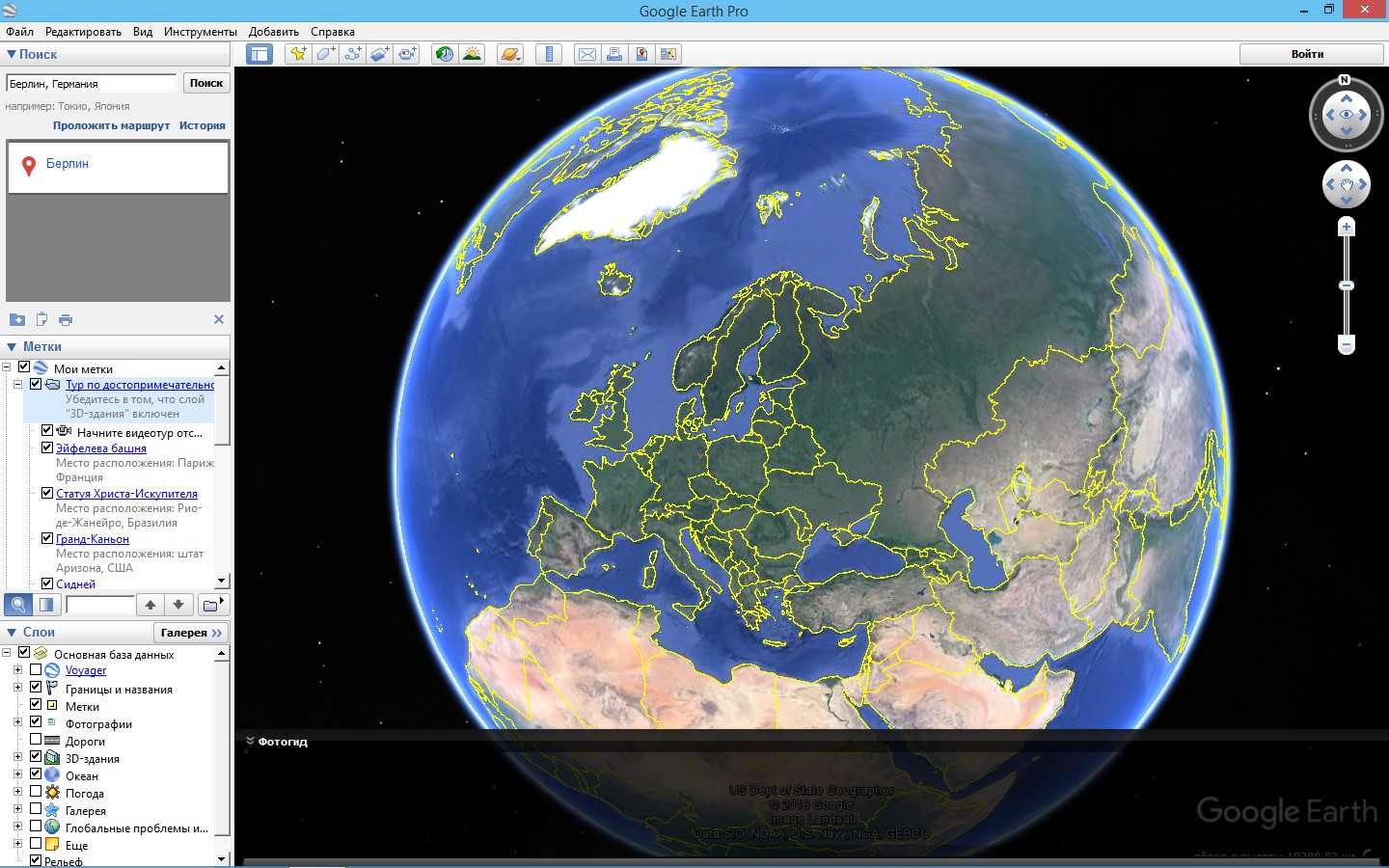Enable the Погода layer checkbox
The height and width of the screenshot is (868, 1389).
pos(36,791)
